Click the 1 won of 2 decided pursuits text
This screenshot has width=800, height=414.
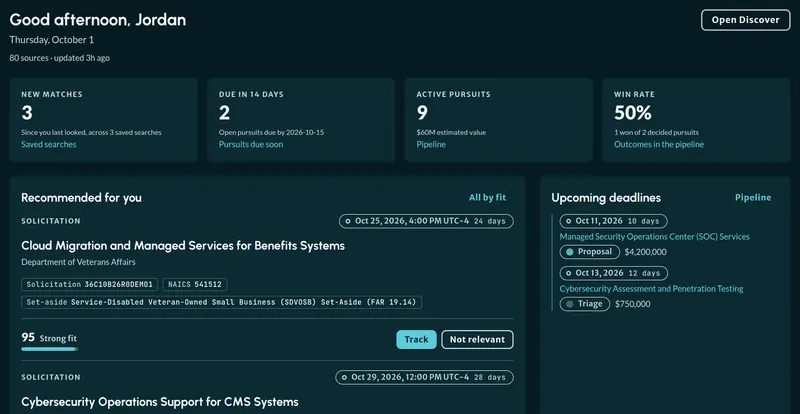point(656,133)
